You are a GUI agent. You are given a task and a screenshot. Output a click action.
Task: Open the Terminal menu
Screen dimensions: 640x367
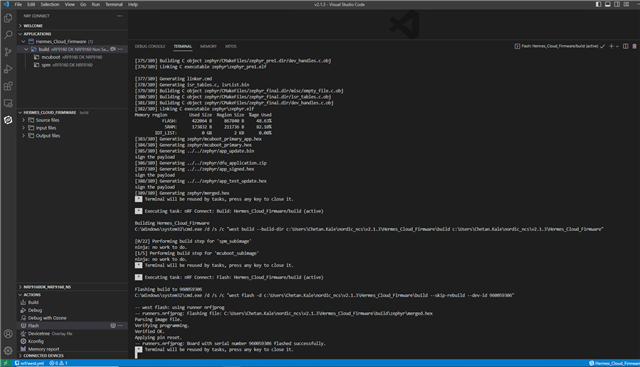coord(114,4)
